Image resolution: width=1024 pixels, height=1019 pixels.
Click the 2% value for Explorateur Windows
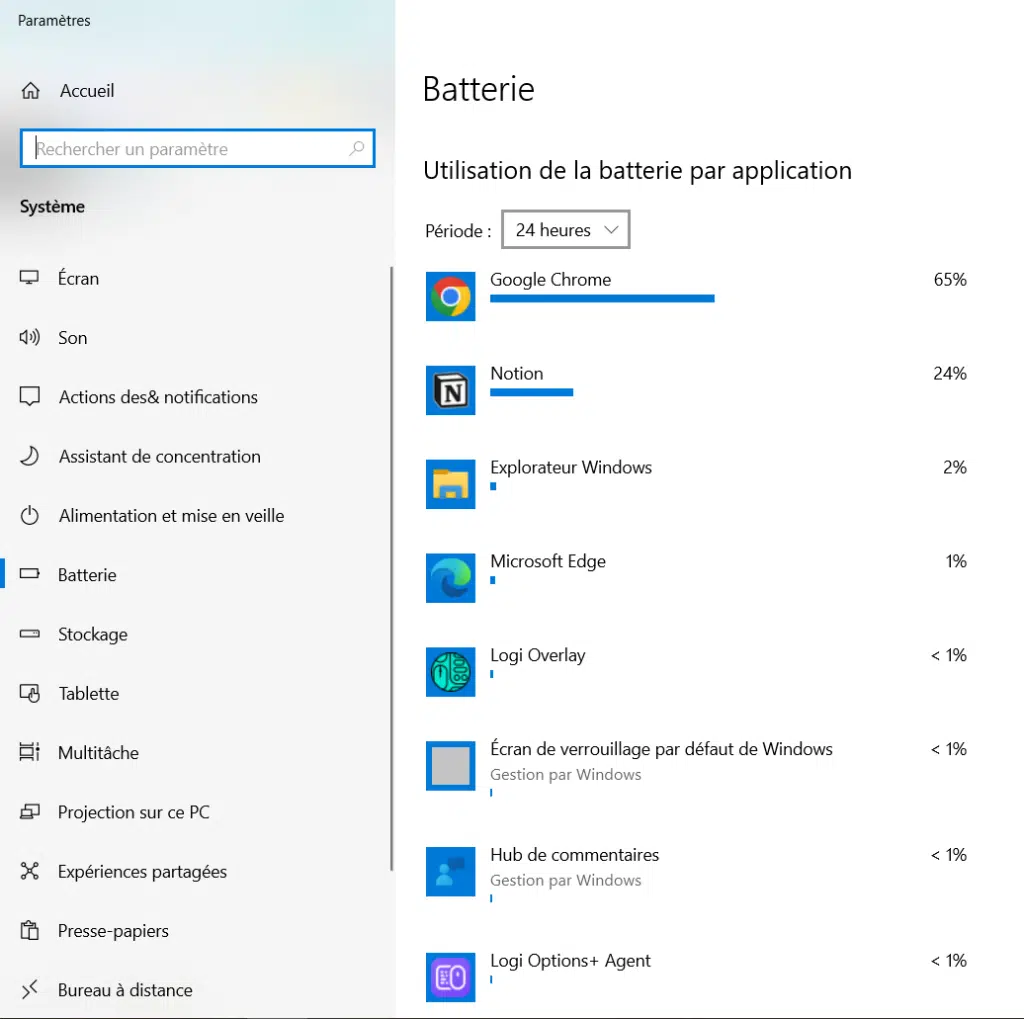click(x=955, y=467)
